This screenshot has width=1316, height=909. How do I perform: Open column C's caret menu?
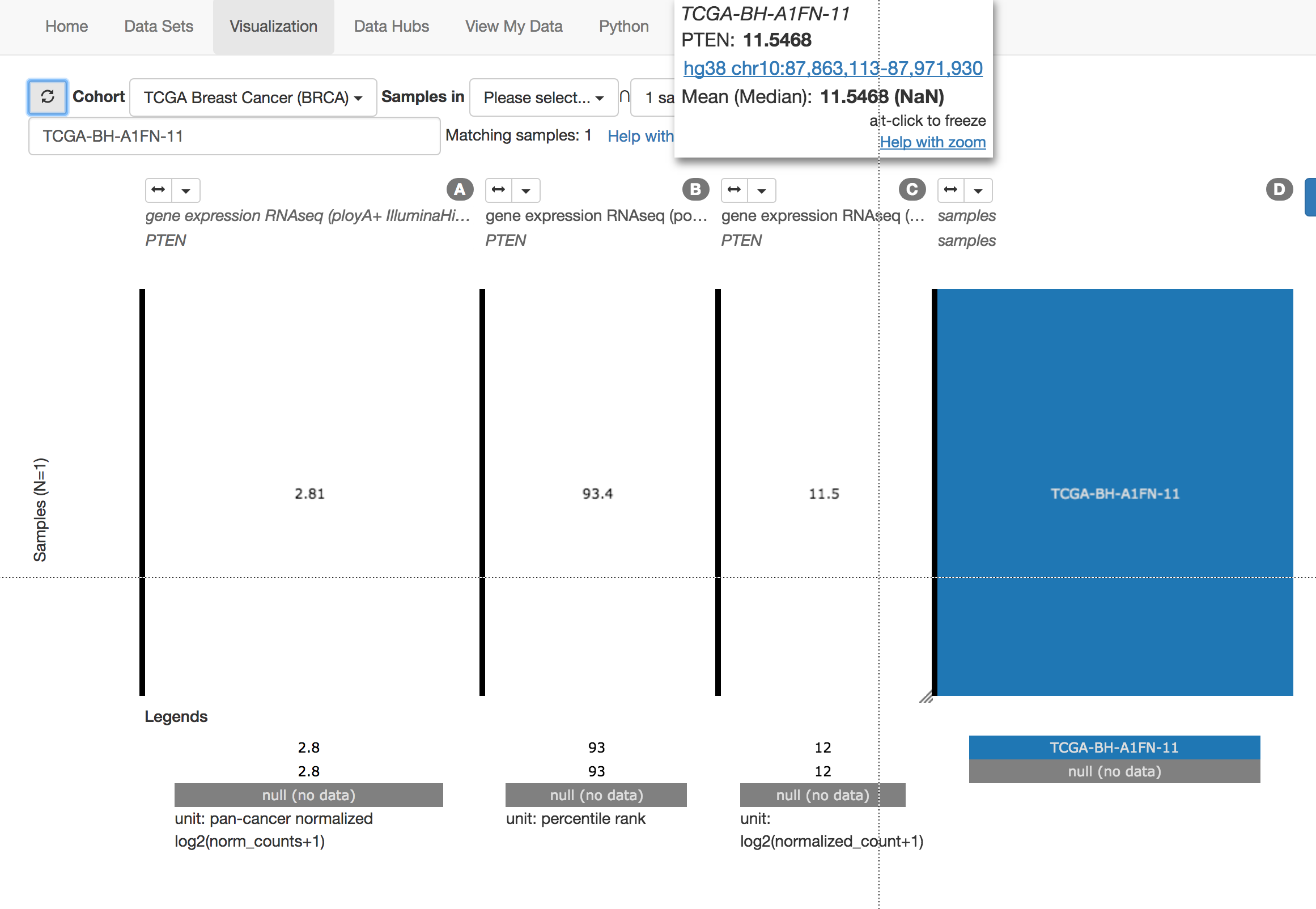pos(762,191)
